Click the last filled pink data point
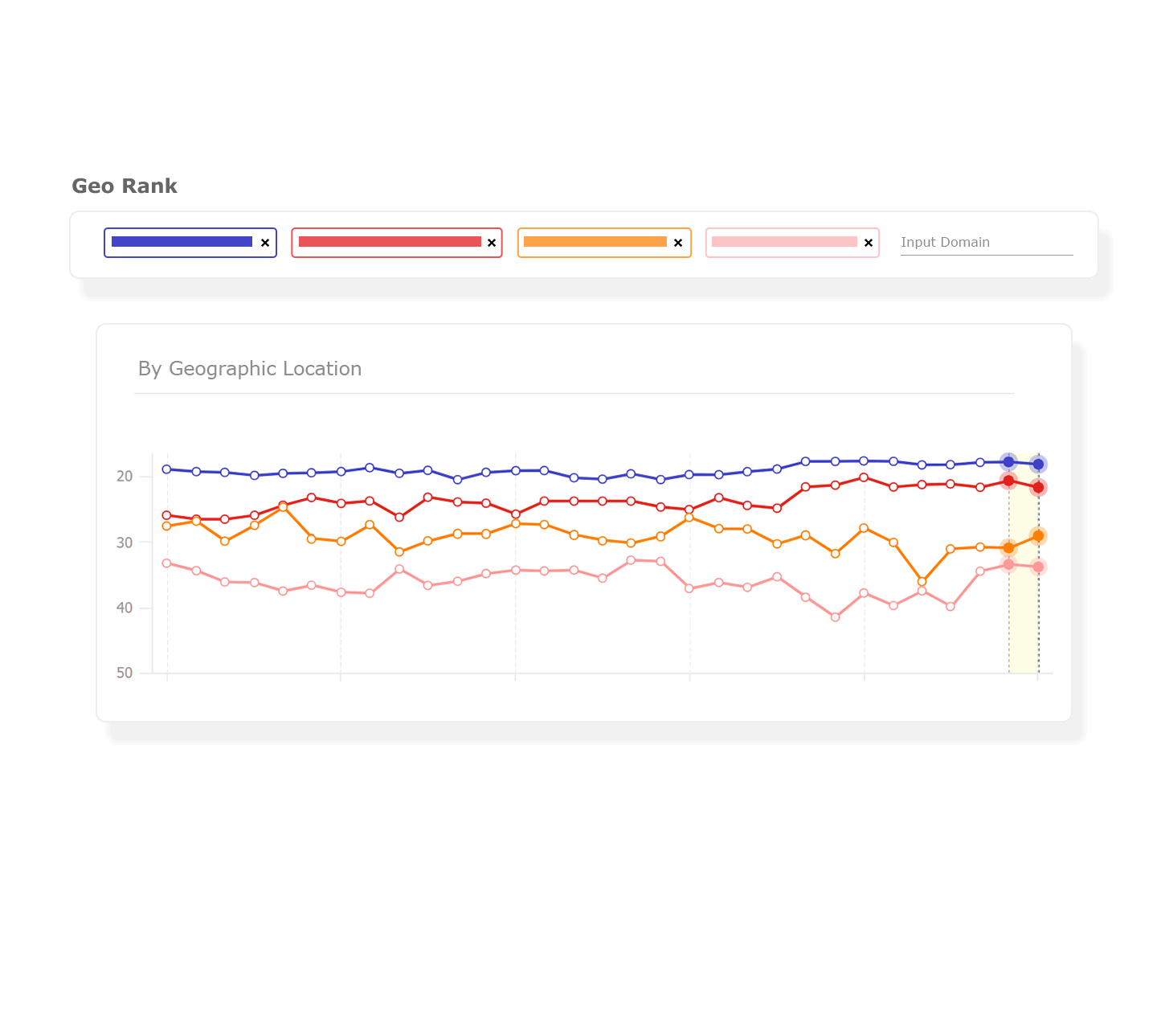1165x1036 pixels. (x=1038, y=567)
